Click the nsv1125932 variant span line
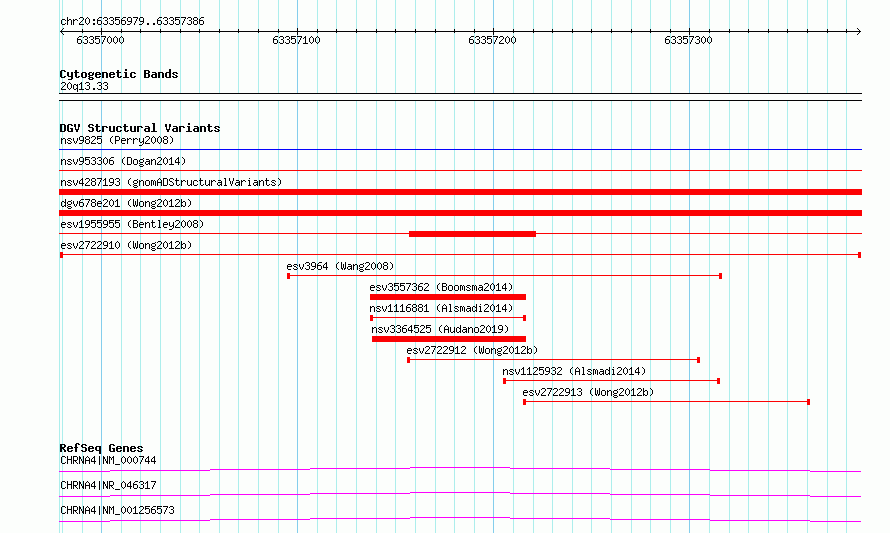The width and height of the screenshot is (890, 533). pos(611,381)
